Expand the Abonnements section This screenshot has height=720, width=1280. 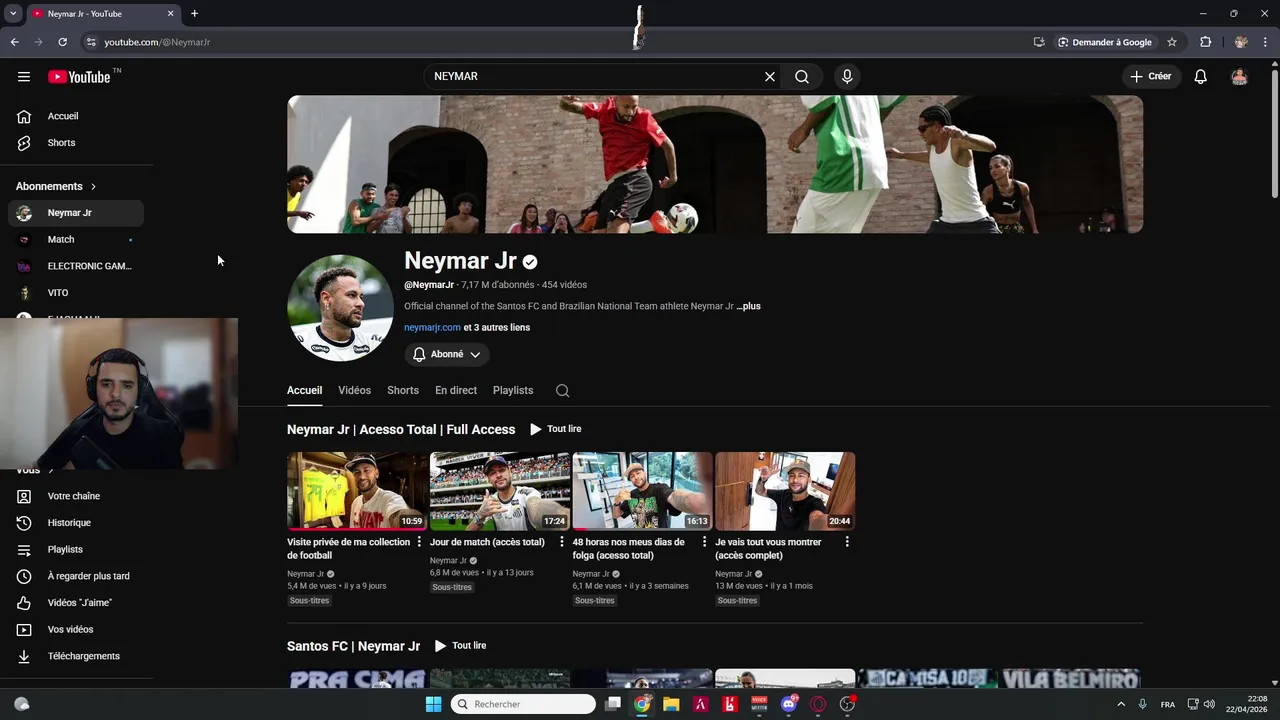57,186
